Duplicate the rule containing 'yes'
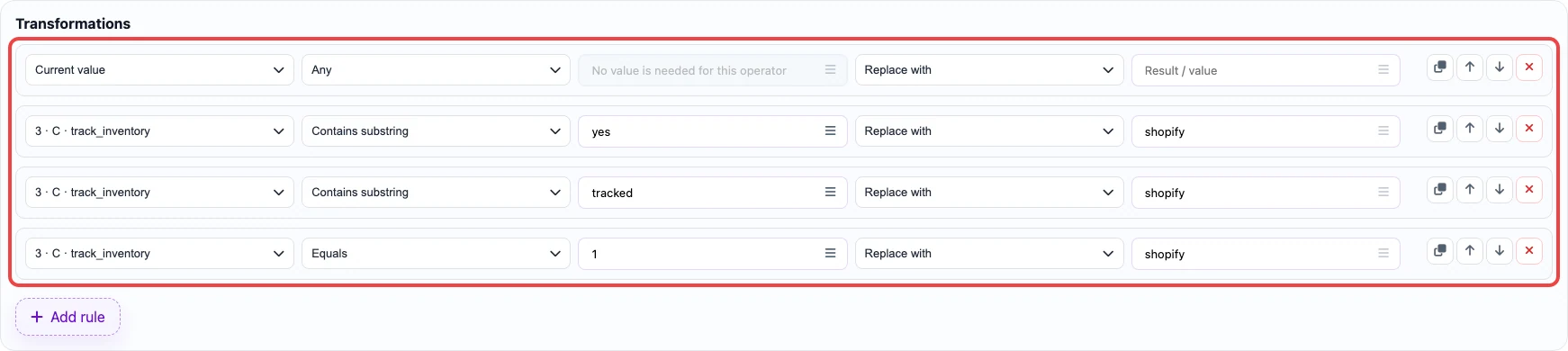 pyautogui.click(x=1440, y=129)
